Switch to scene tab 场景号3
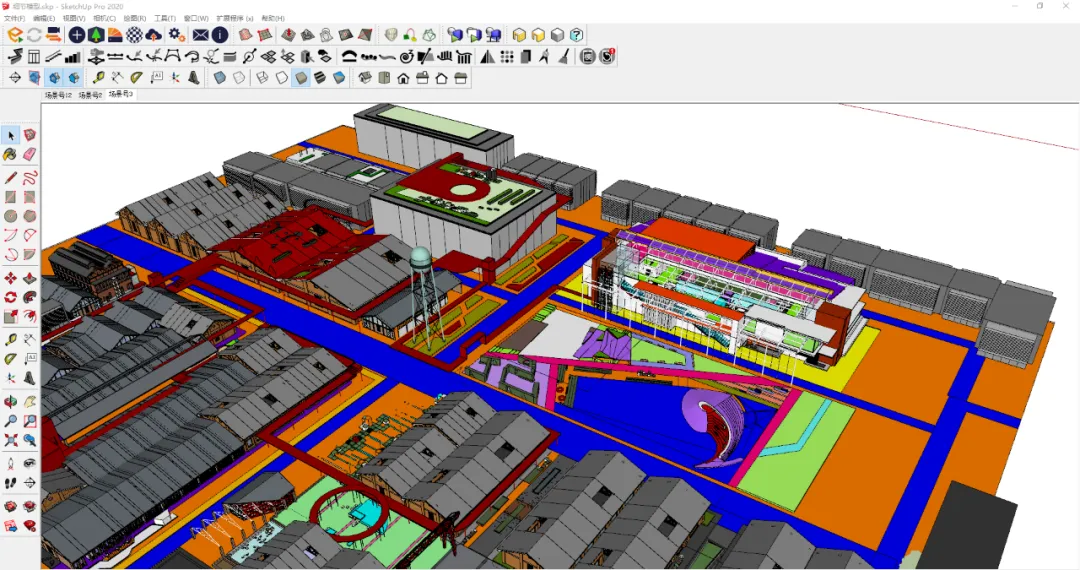This screenshot has height=570, width=1080. (121, 94)
